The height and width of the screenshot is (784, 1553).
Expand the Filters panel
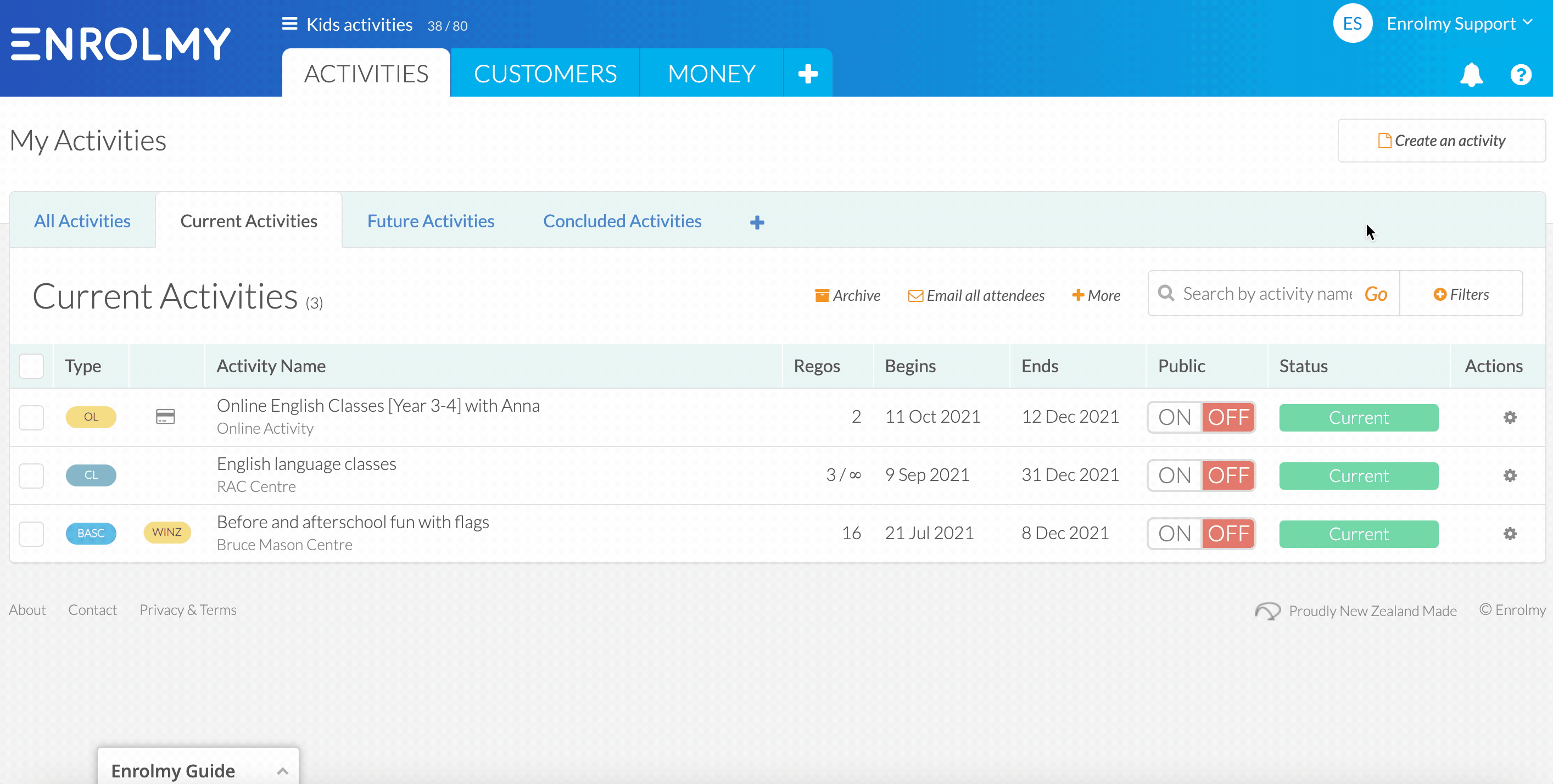[x=1461, y=294]
